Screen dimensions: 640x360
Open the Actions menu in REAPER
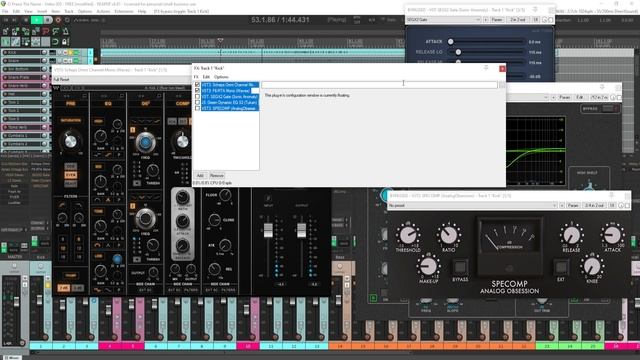[103, 11]
